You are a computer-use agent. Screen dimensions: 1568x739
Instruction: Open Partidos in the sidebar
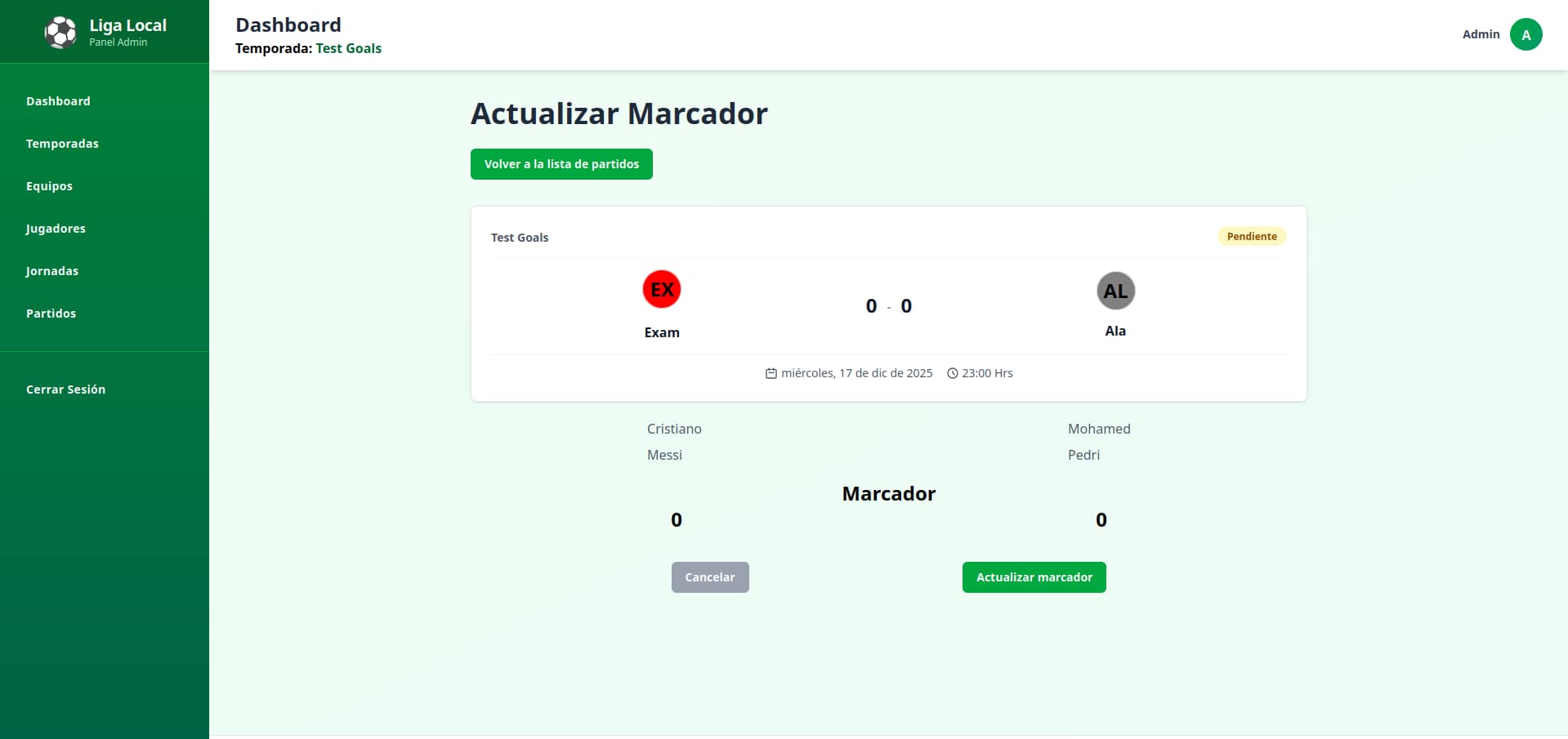51,314
